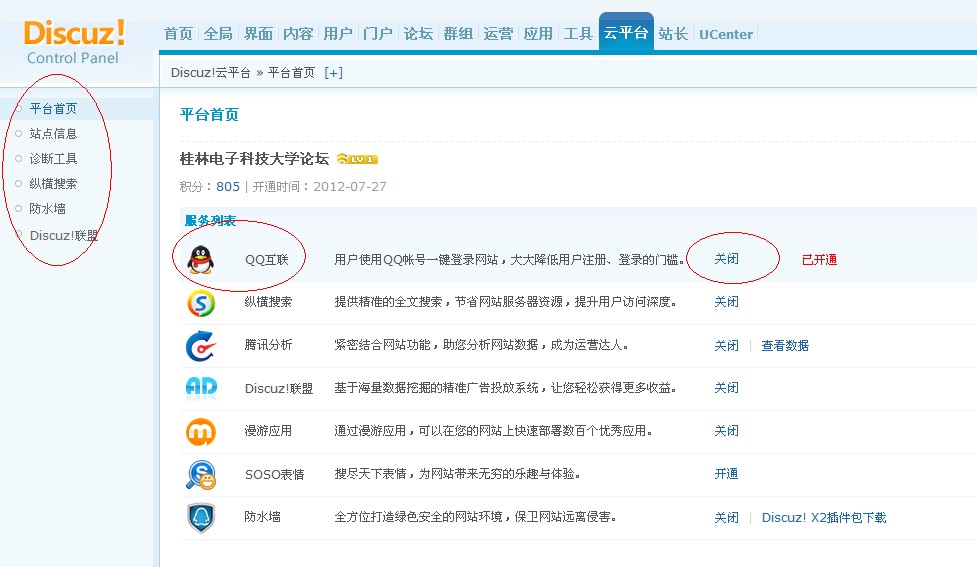The width and height of the screenshot is (977, 567).
Task: Select the 云平台 tab
Action: (626, 32)
